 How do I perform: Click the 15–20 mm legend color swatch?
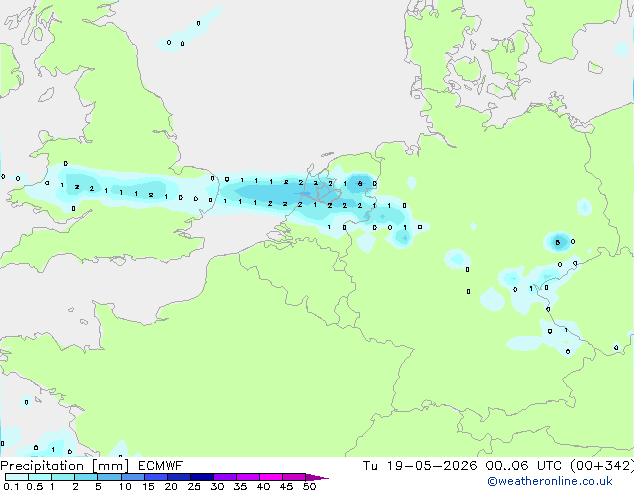156,477
